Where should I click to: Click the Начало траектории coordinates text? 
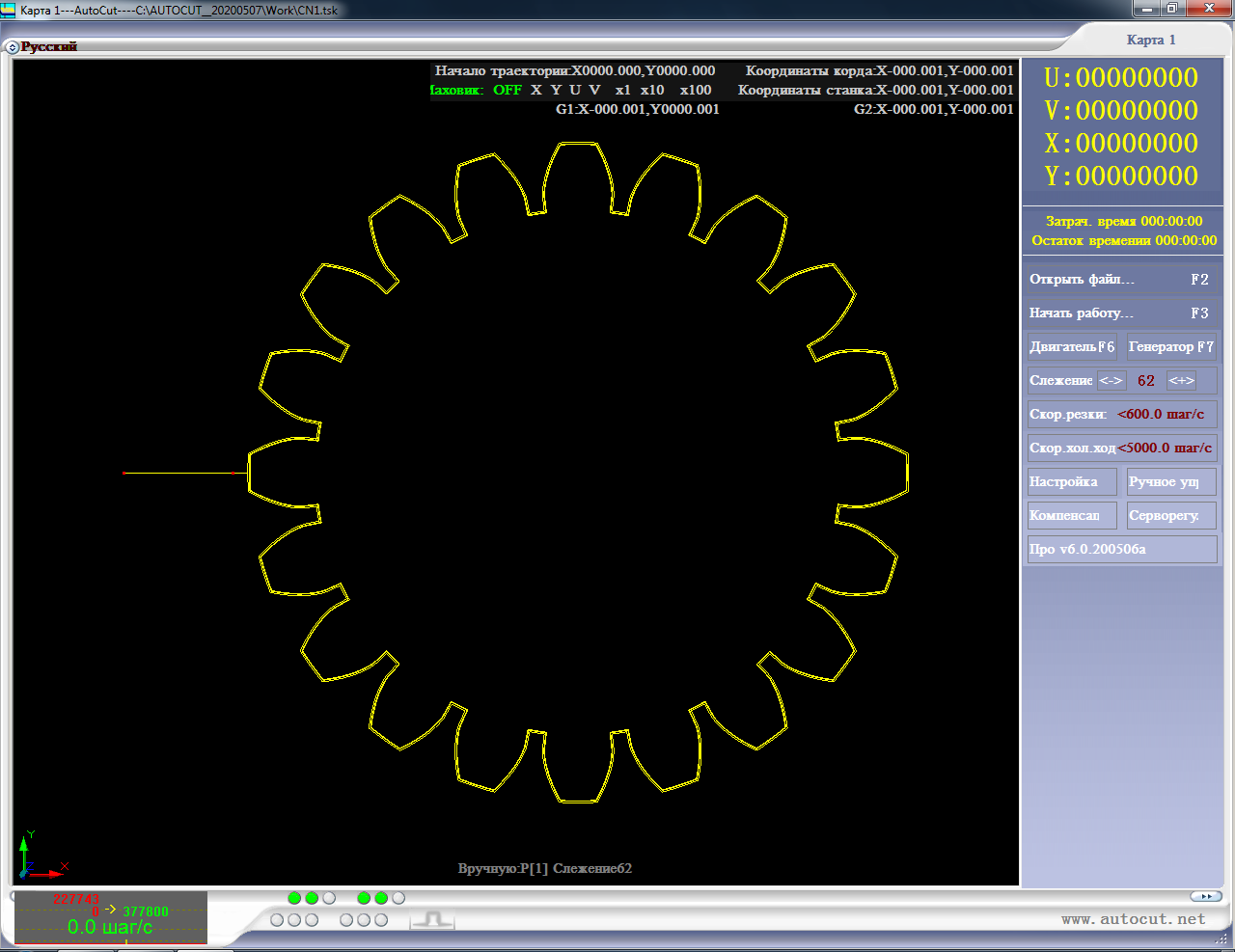[575, 70]
